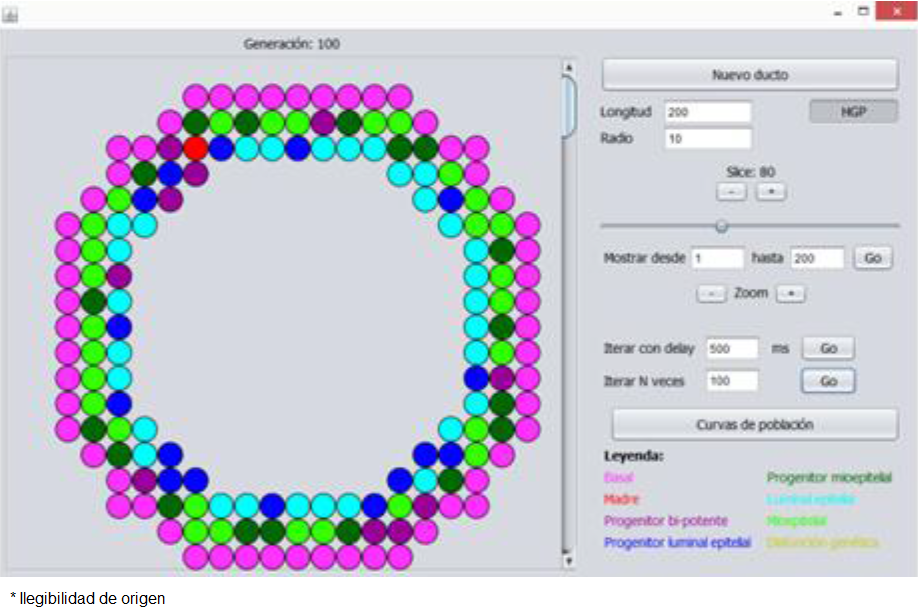Zoom in using the Zoom plus button
This screenshot has height=614, width=918.
[790, 294]
